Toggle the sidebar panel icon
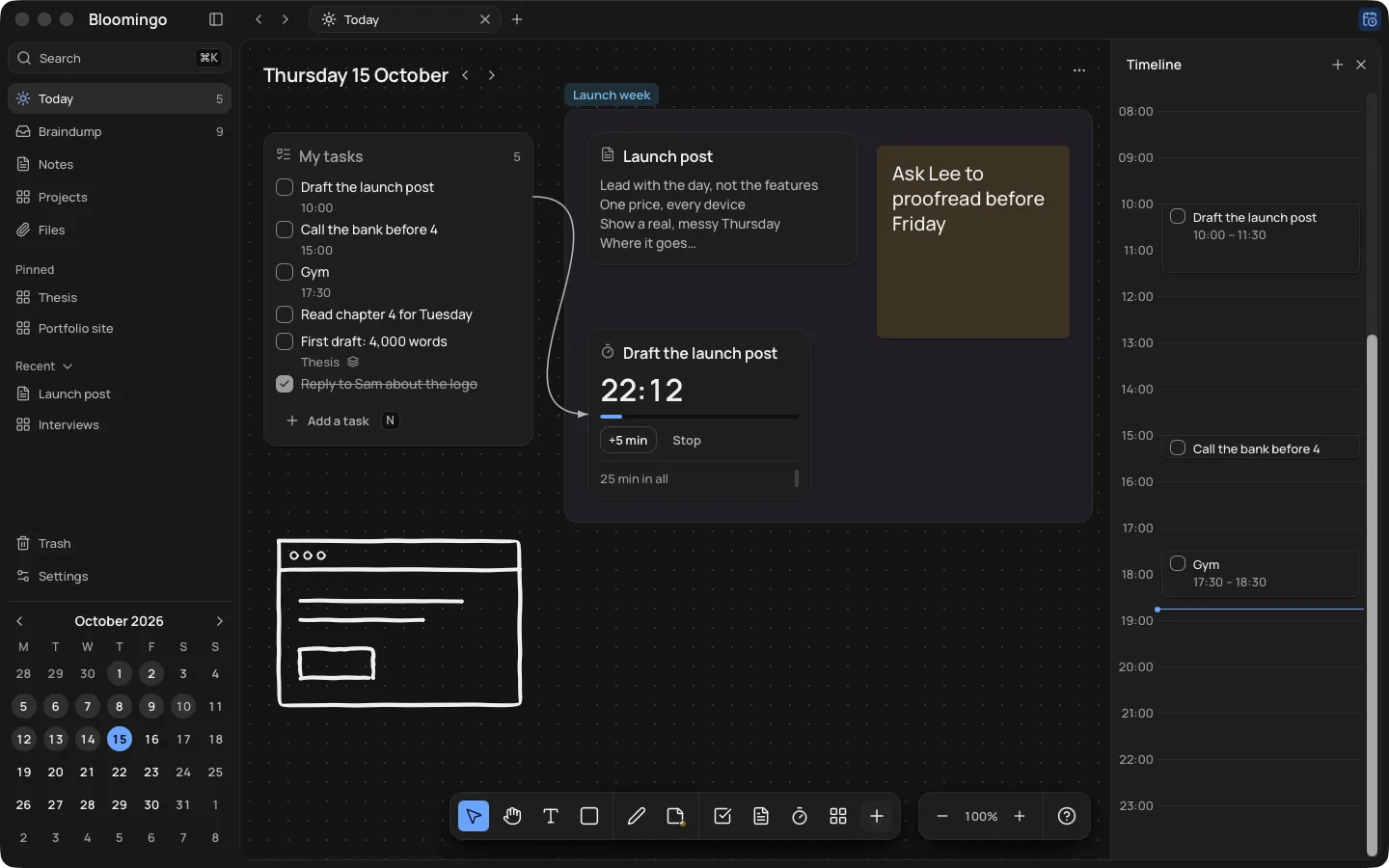This screenshot has height=868, width=1389. tap(216, 19)
